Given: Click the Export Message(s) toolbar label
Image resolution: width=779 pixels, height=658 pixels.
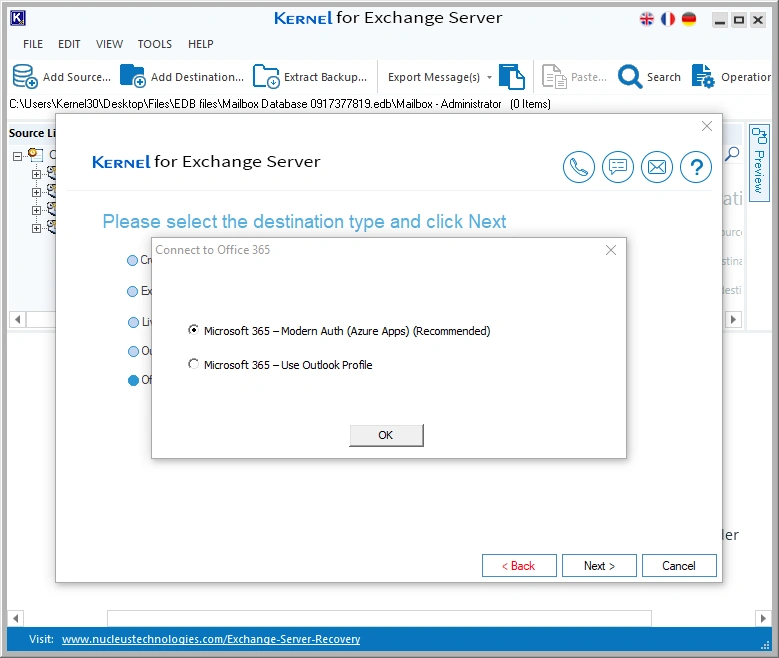Looking at the screenshot, I should (434, 77).
